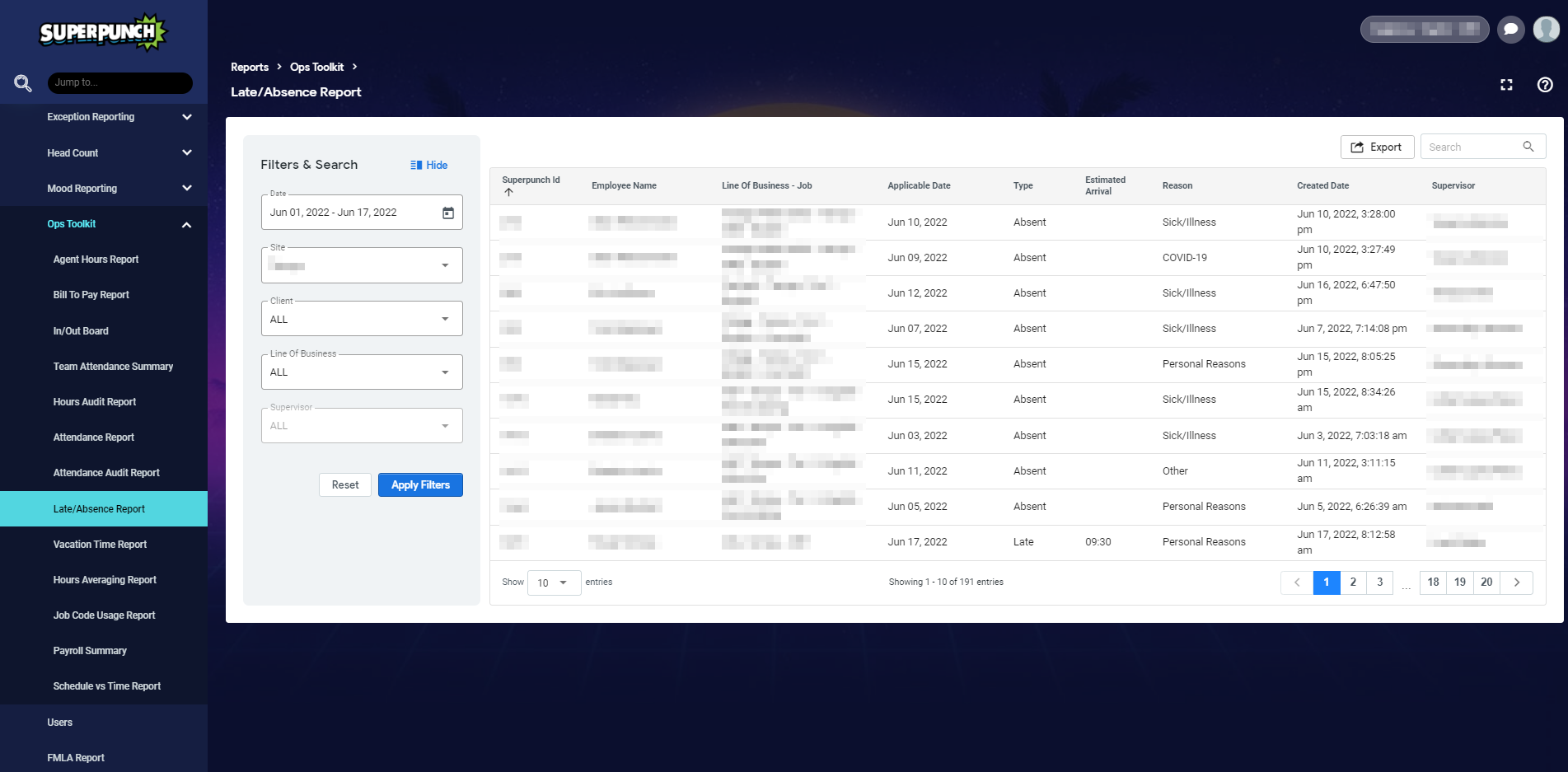
Task: Sort by Type column header
Action: [x=1023, y=186]
